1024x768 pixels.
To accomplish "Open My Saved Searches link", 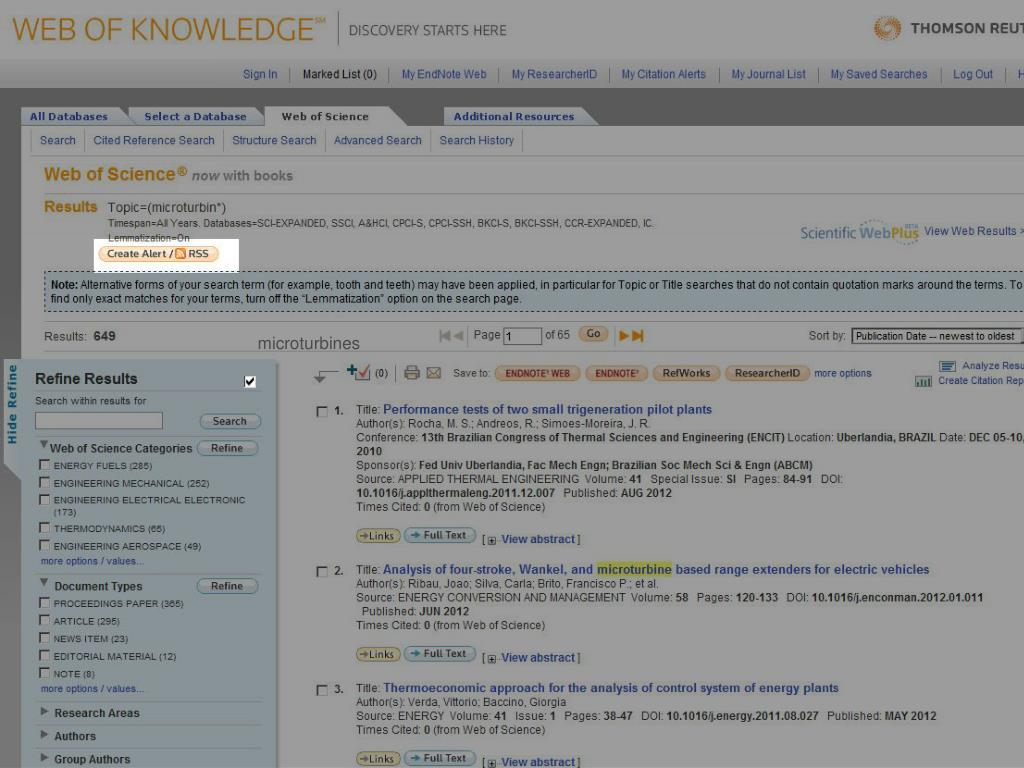I will click(x=878, y=74).
